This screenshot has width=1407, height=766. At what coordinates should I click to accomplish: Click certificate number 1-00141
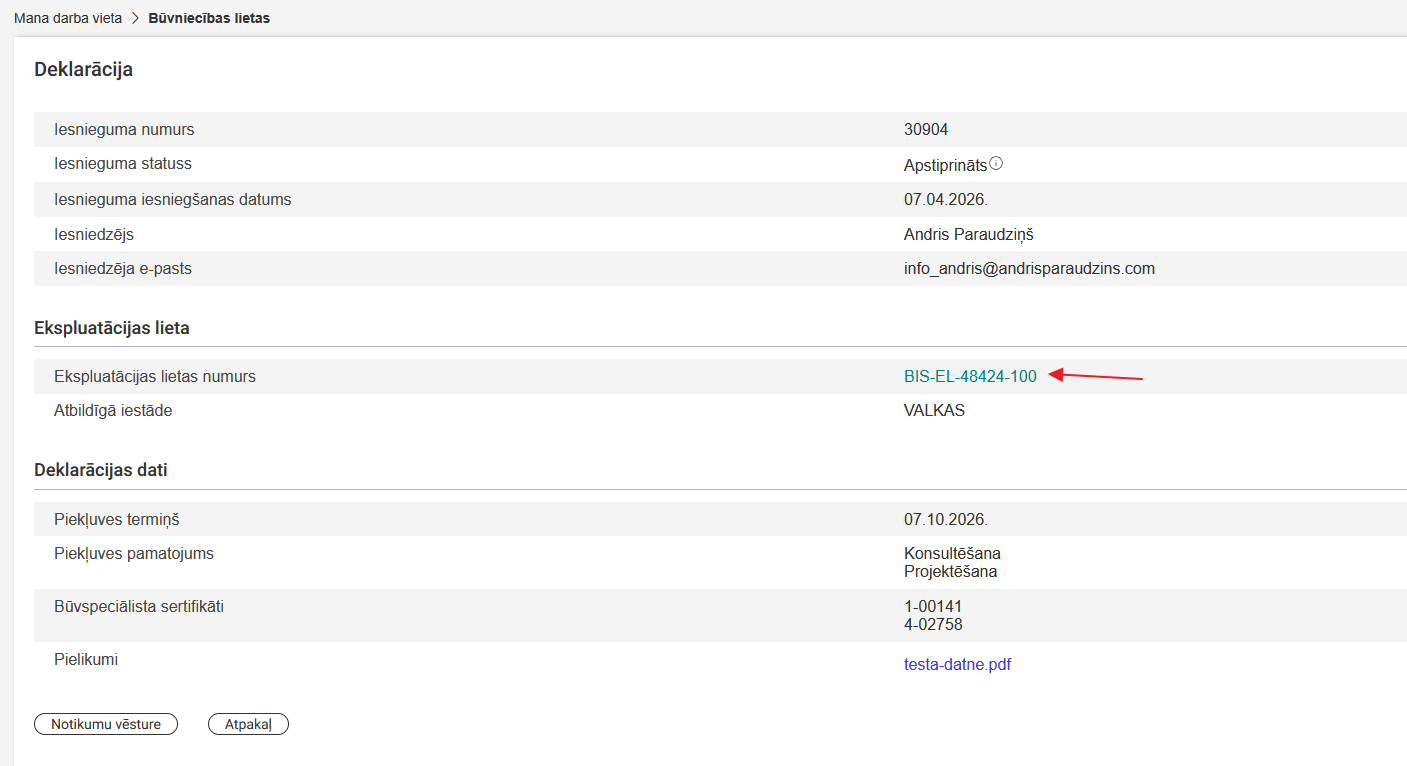coord(933,607)
